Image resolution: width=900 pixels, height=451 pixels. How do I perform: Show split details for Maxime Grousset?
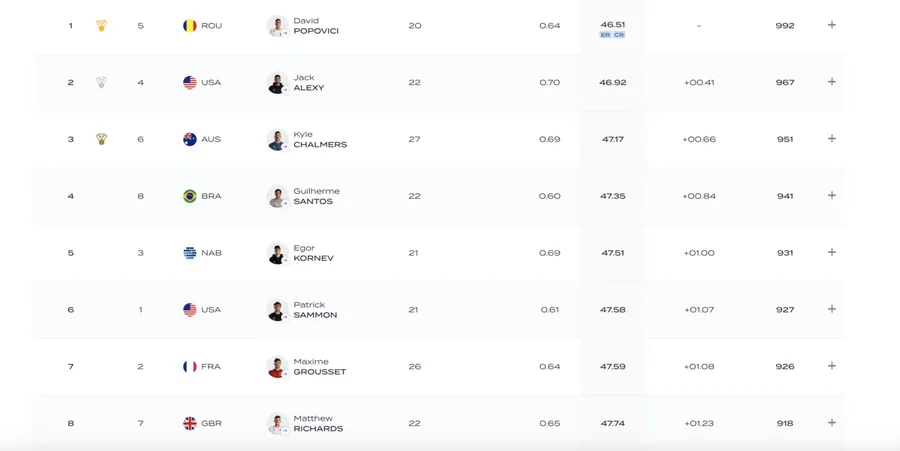coord(832,366)
